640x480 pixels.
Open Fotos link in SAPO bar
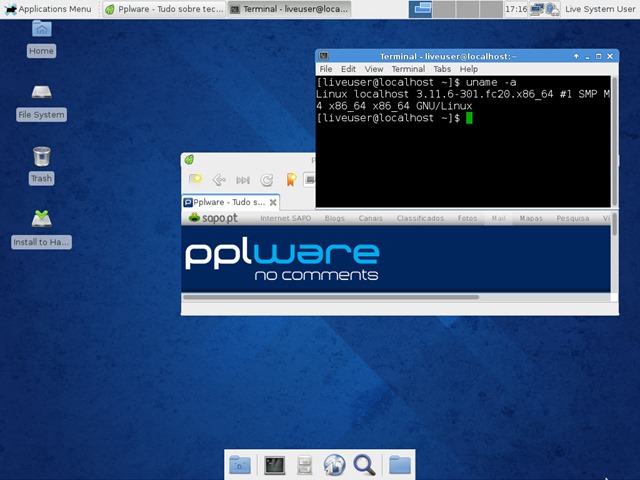(x=467, y=218)
